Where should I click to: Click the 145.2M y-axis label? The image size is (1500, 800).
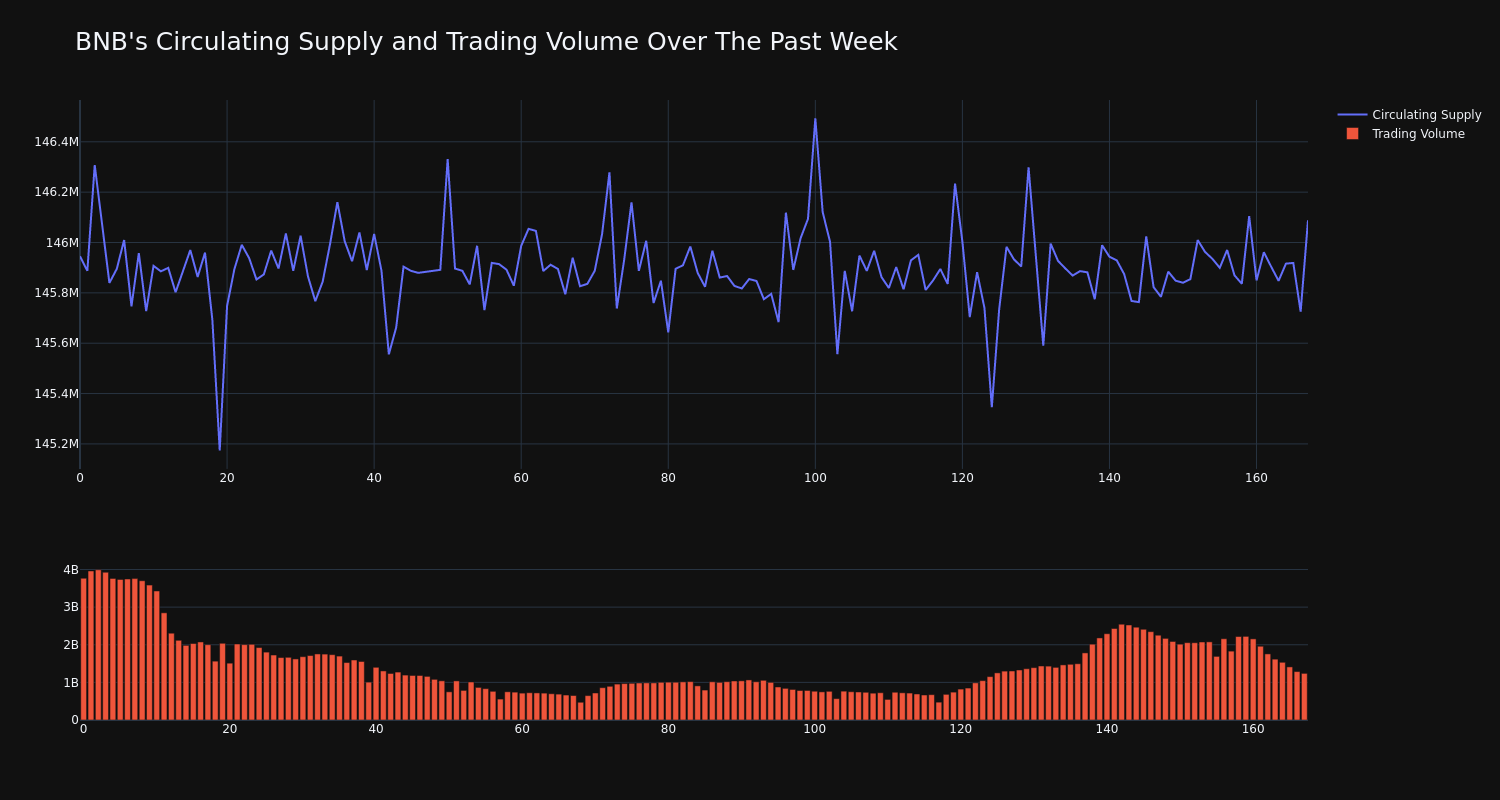56,444
